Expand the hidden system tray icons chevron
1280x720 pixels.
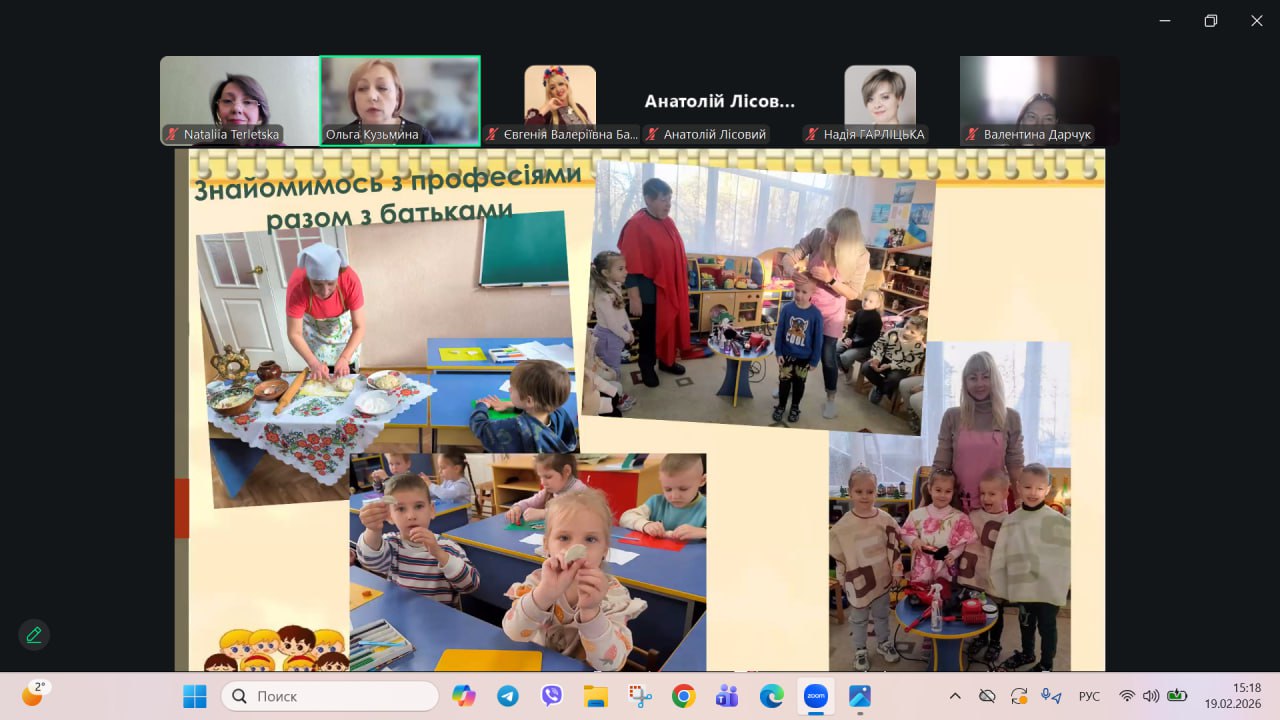955,696
